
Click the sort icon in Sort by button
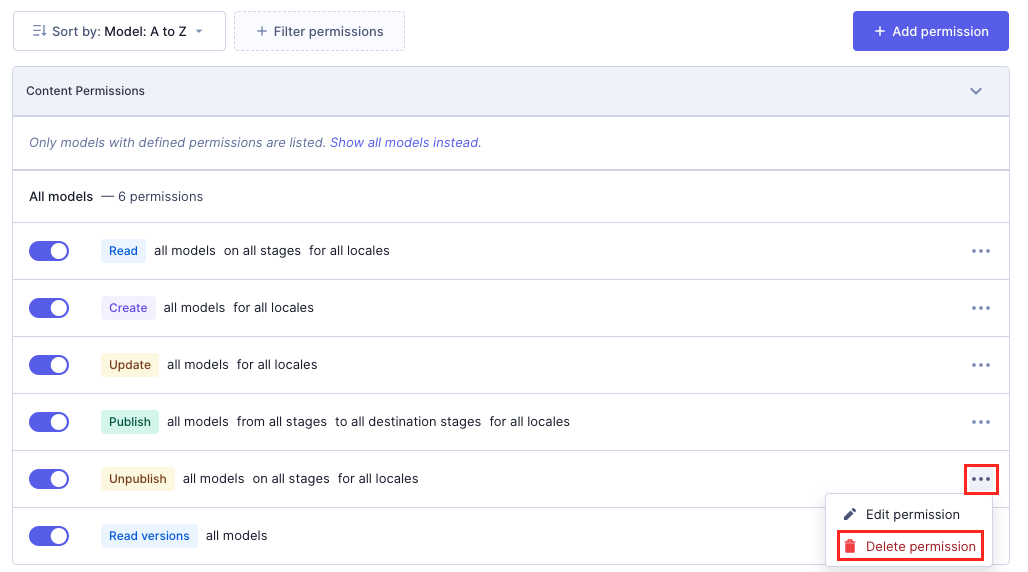click(x=39, y=31)
